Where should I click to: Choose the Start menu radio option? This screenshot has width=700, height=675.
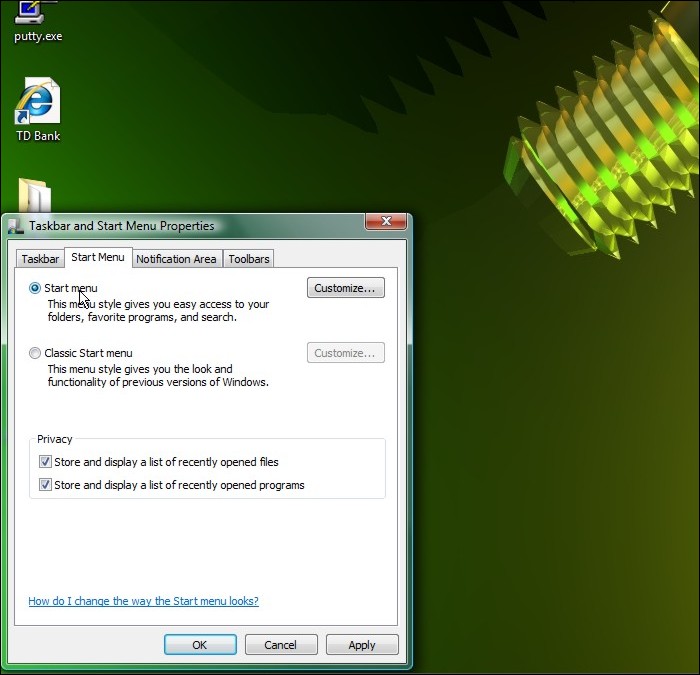(x=36, y=288)
